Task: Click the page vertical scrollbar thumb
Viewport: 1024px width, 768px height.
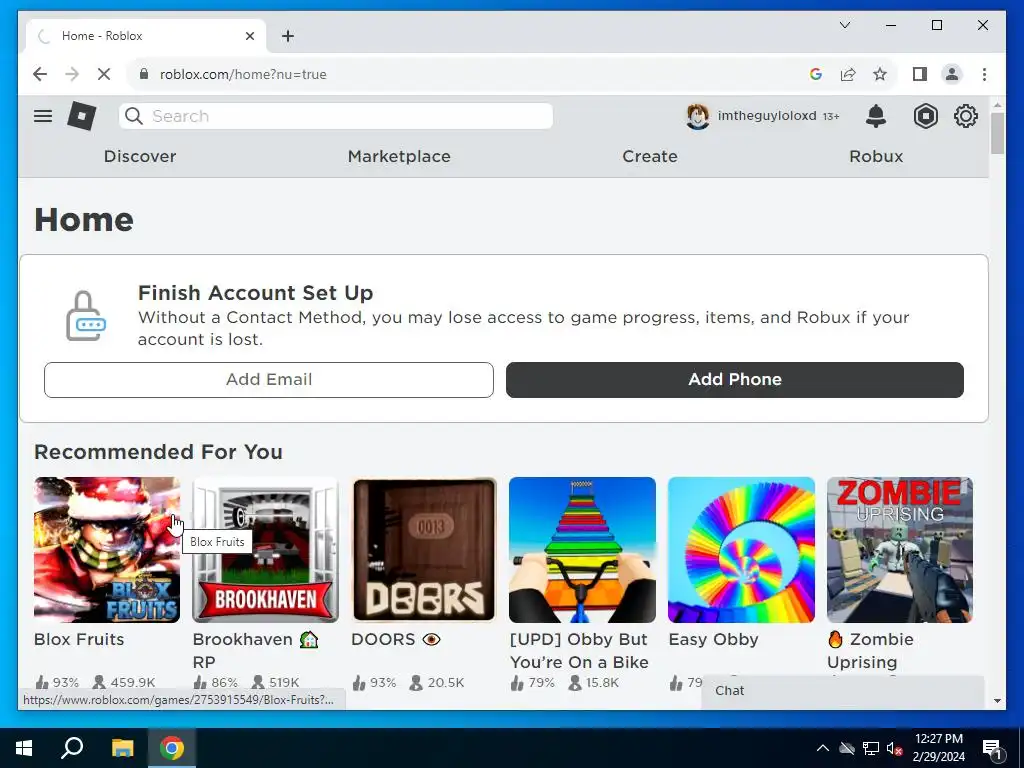Action: [997, 133]
